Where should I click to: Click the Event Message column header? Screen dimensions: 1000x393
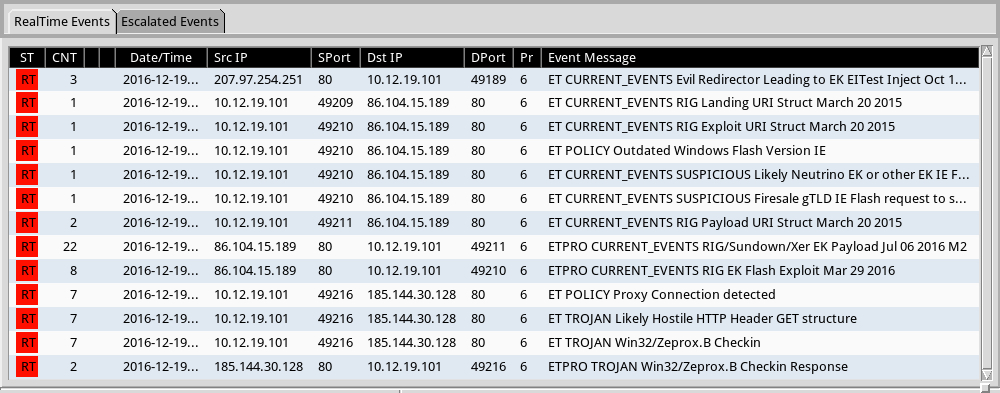[x=760, y=57]
